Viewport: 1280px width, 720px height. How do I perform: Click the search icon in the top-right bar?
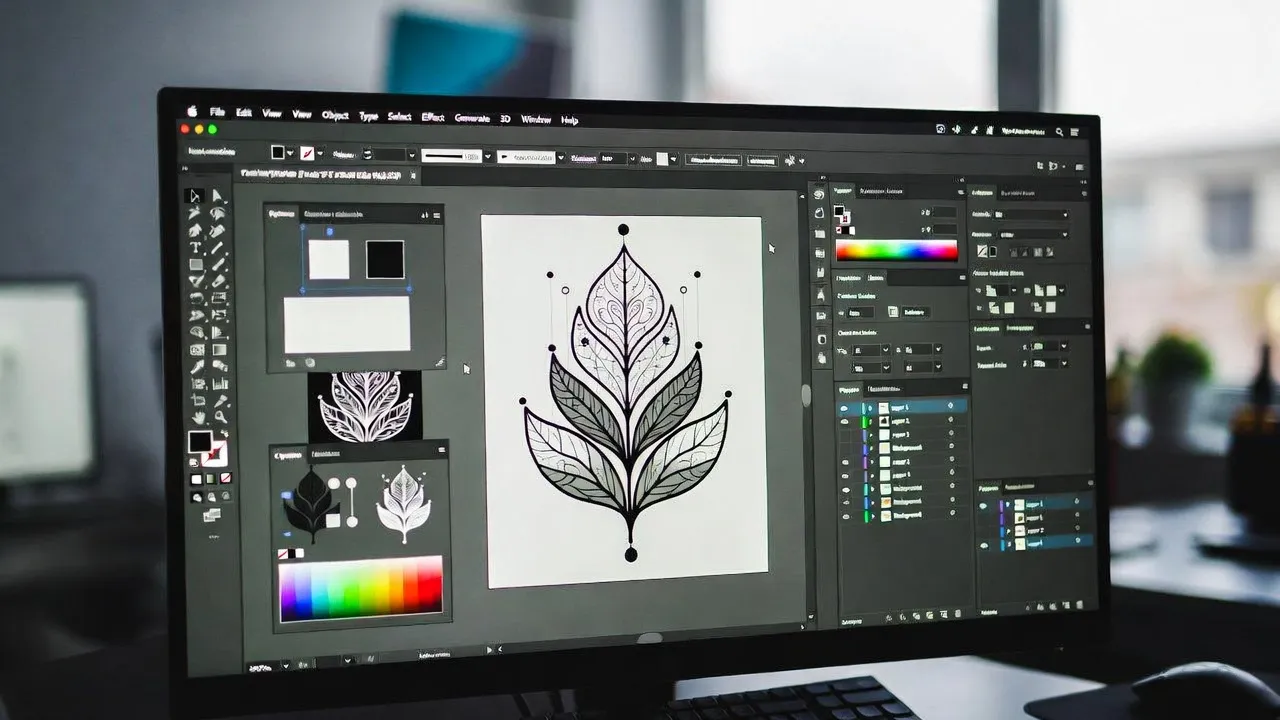(1057, 130)
